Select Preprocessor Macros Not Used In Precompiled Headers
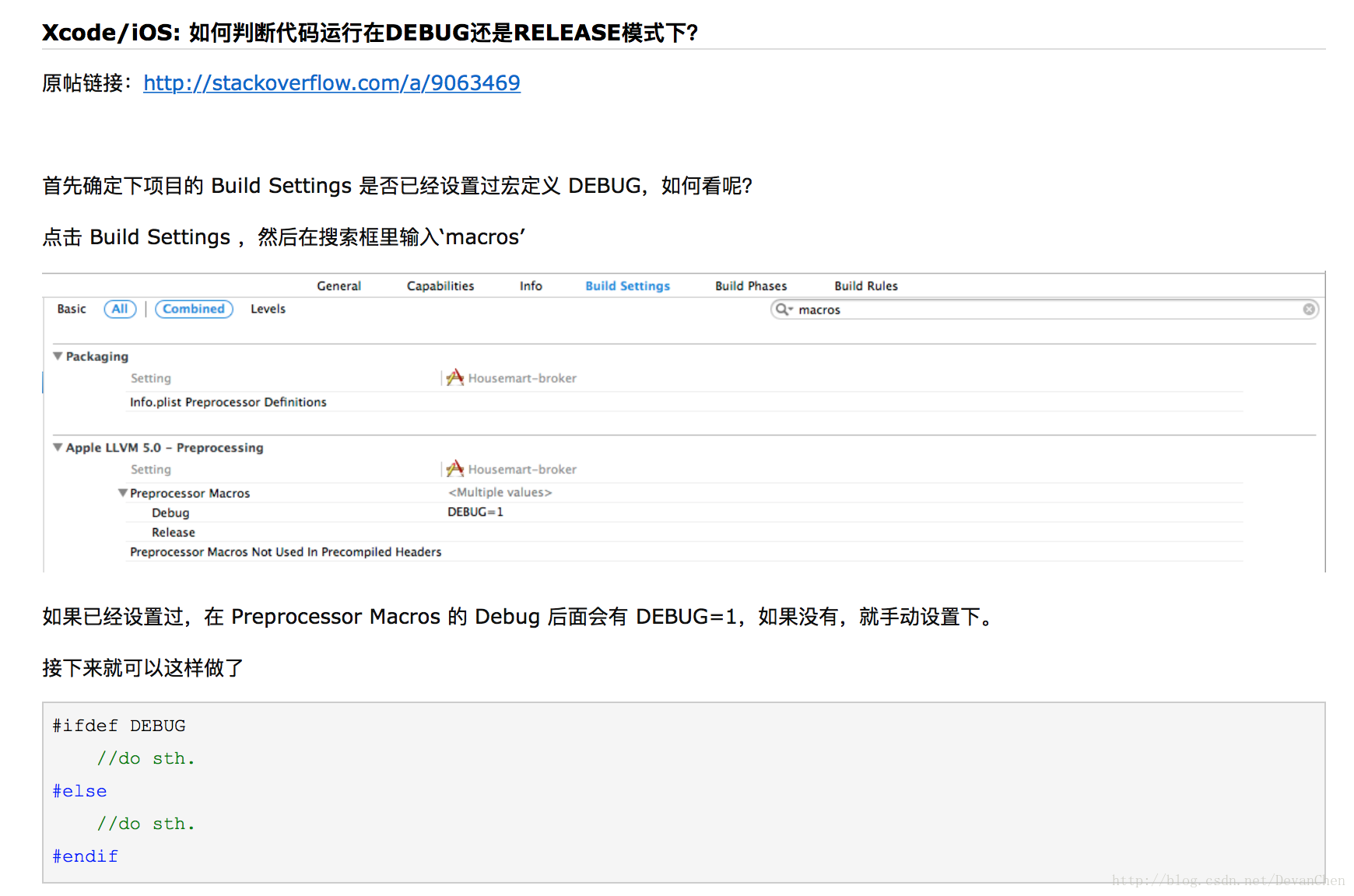The image size is (1354, 896). click(685, 551)
